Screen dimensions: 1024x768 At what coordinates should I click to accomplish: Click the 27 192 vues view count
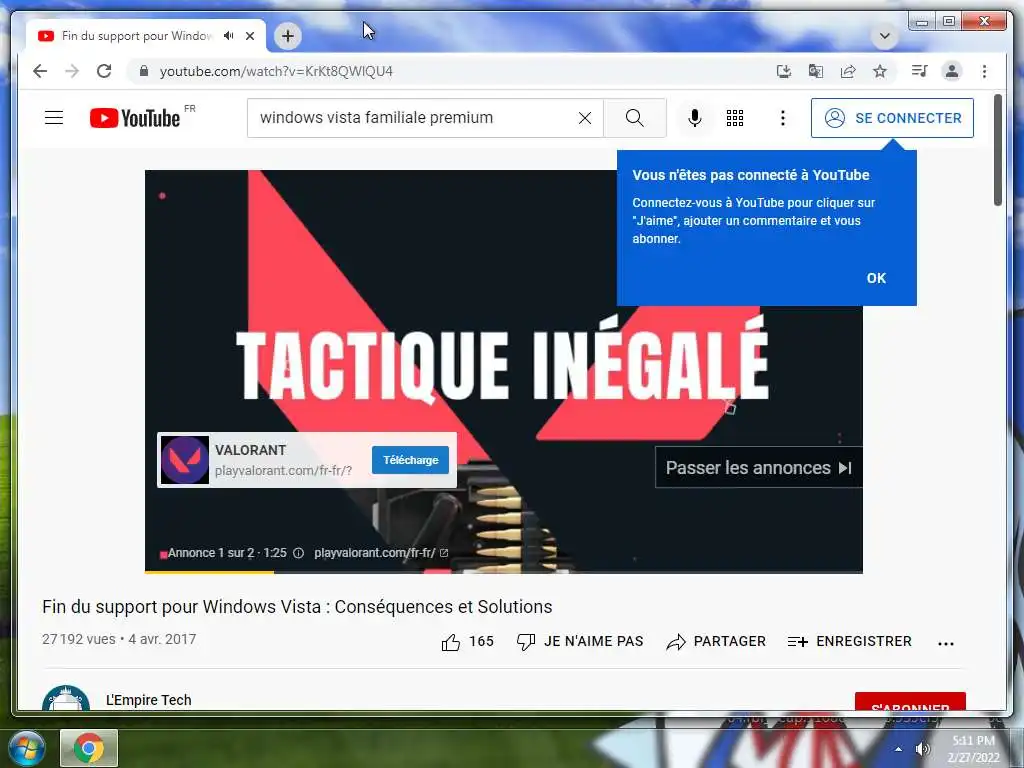[79, 639]
